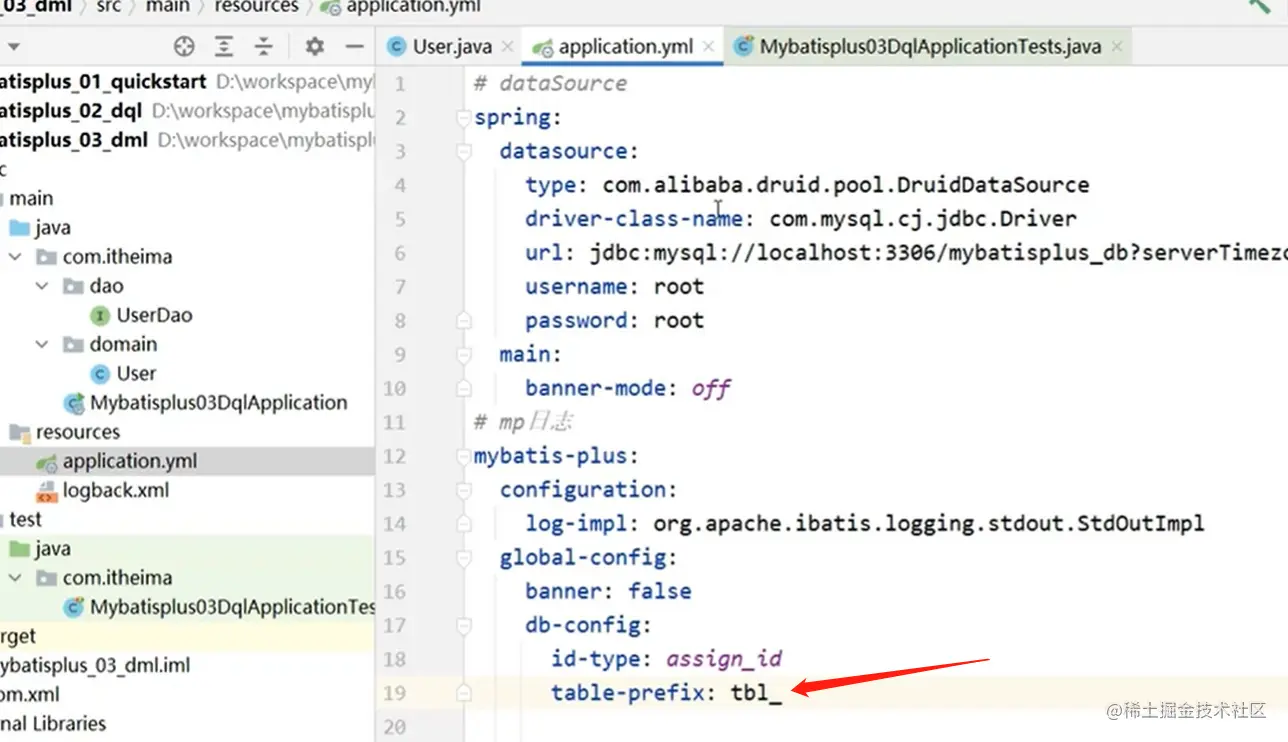
Task: Click main breadcrumb in navigation bar
Action: 167,7
